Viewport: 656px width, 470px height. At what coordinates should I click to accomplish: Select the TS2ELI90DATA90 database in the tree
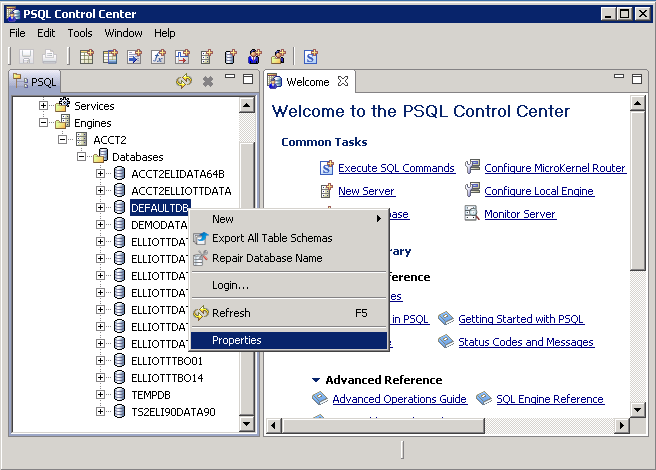click(x=173, y=412)
